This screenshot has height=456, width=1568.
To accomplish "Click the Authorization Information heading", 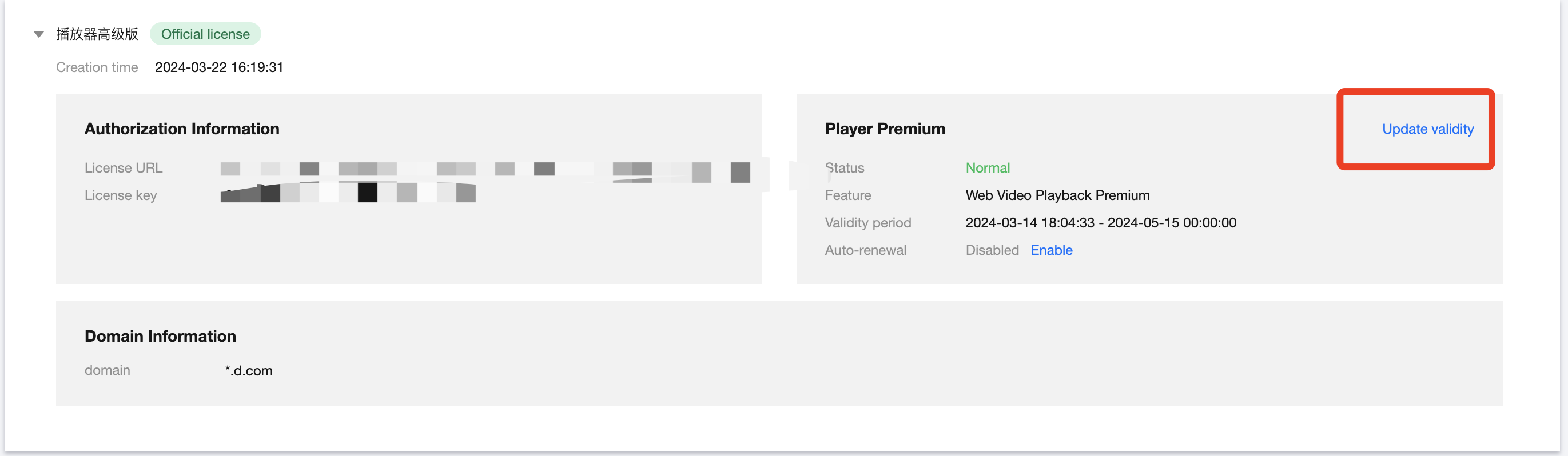I will [x=182, y=129].
